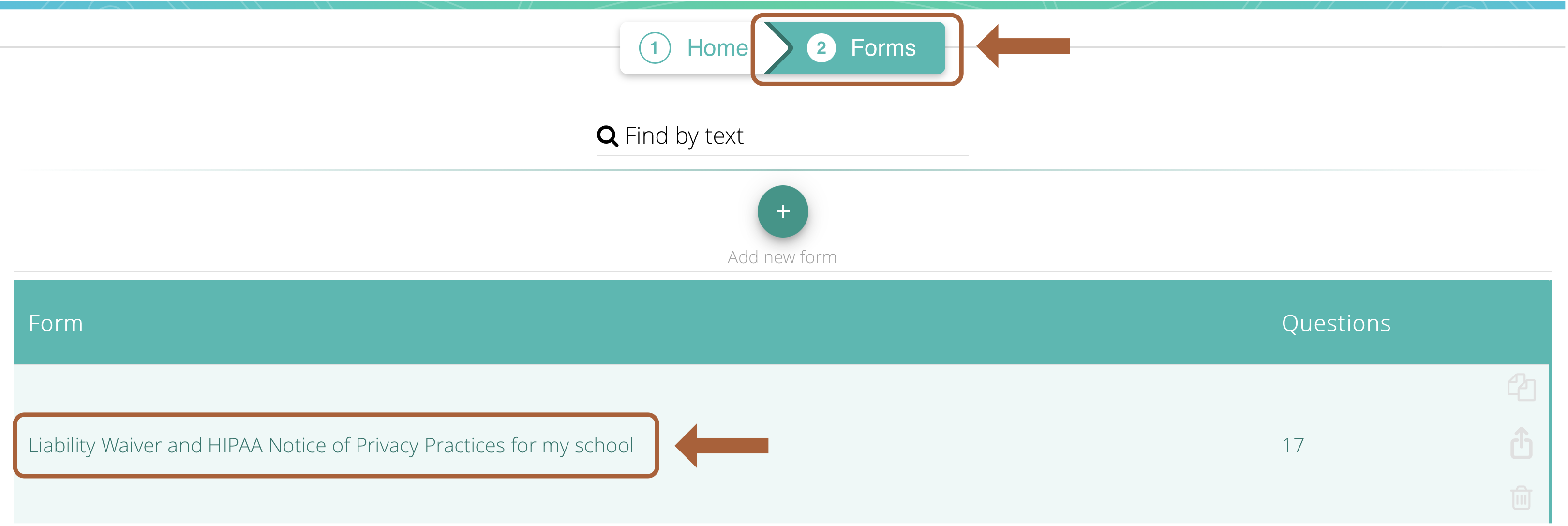
Task: Click the brown arrow pointing at Forms tab
Action: point(1023,46)
